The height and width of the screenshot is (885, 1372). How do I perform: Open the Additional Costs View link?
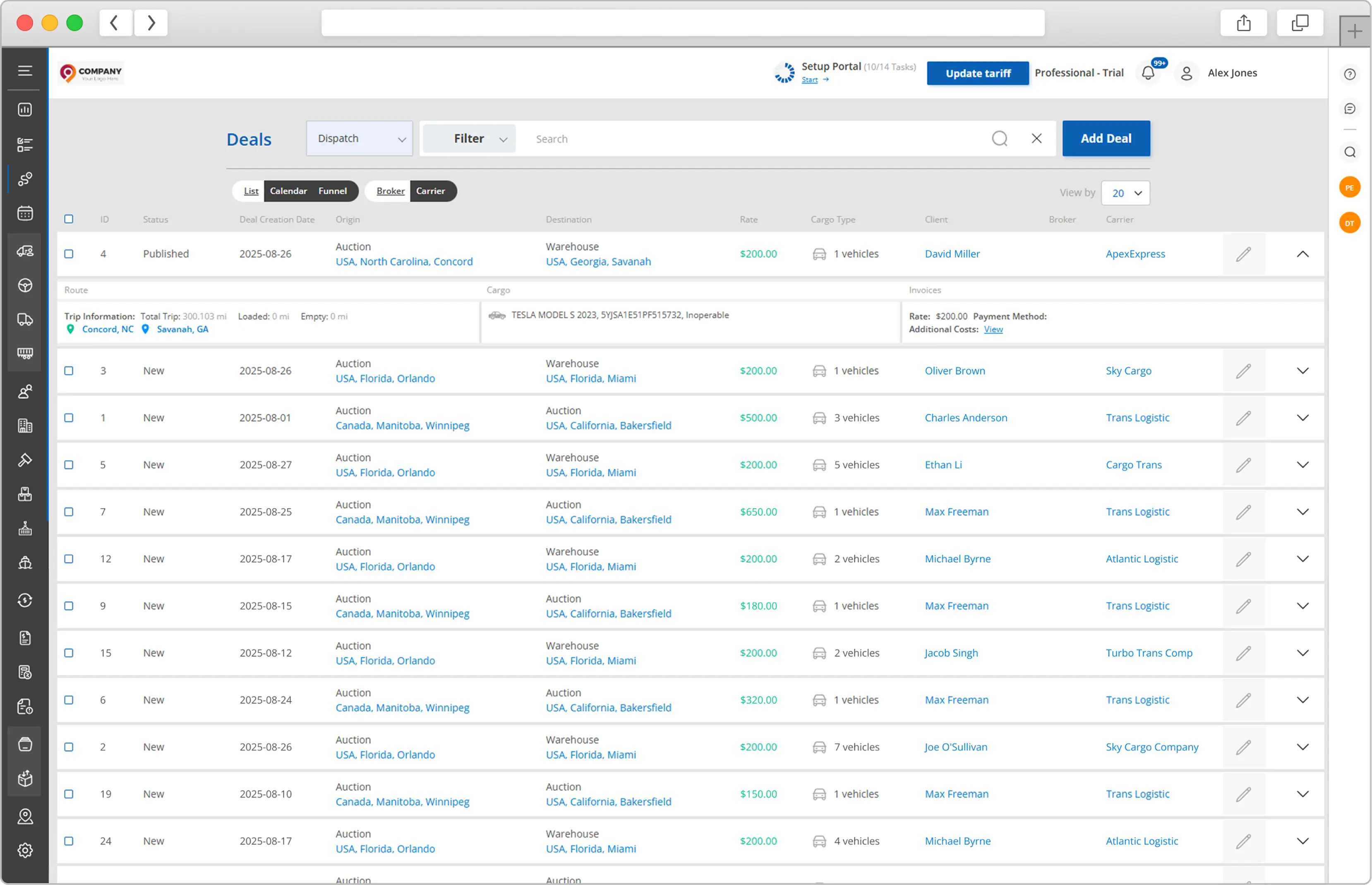coord(993,330)
